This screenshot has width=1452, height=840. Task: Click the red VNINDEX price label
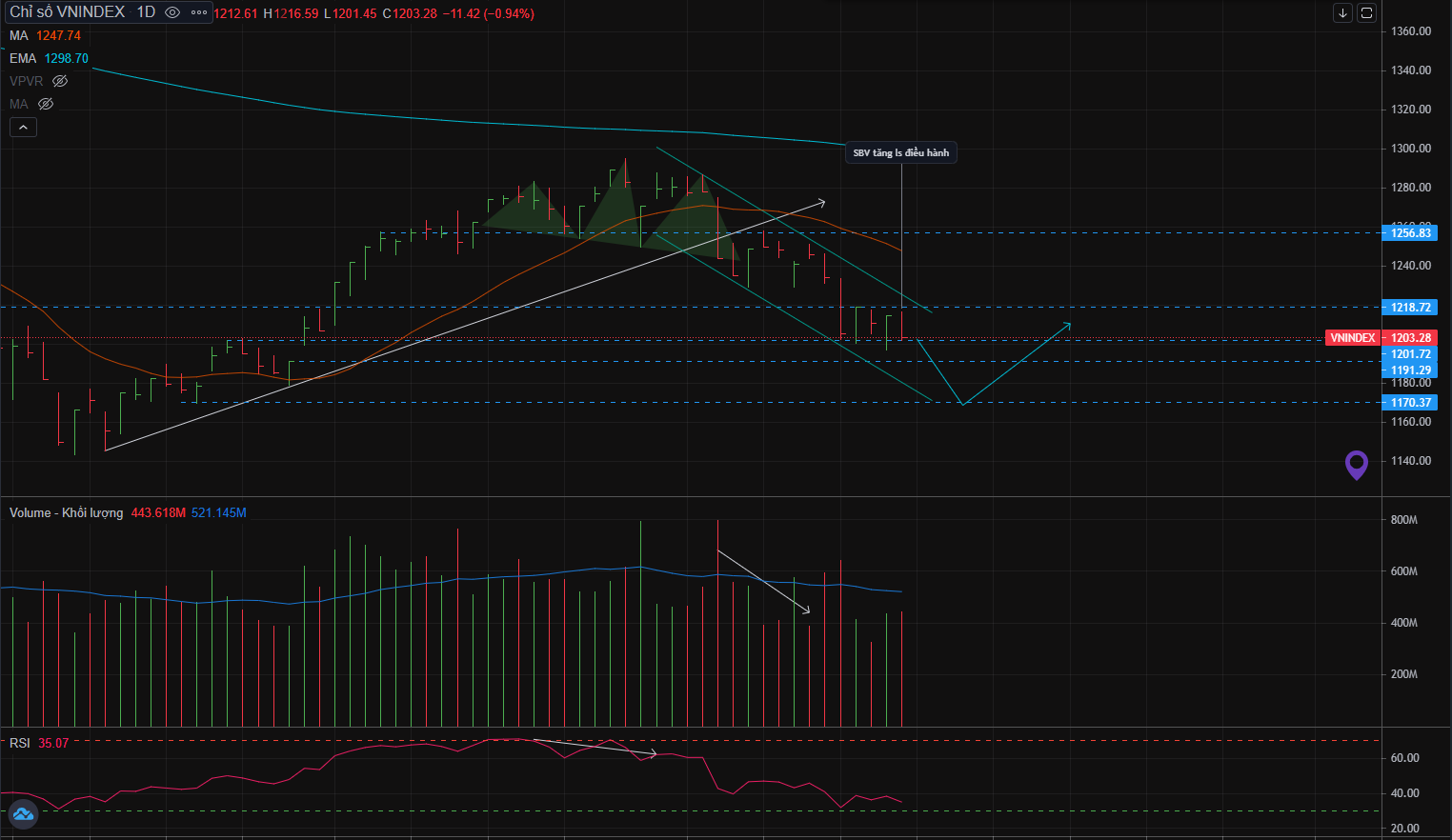(1352, 338)
